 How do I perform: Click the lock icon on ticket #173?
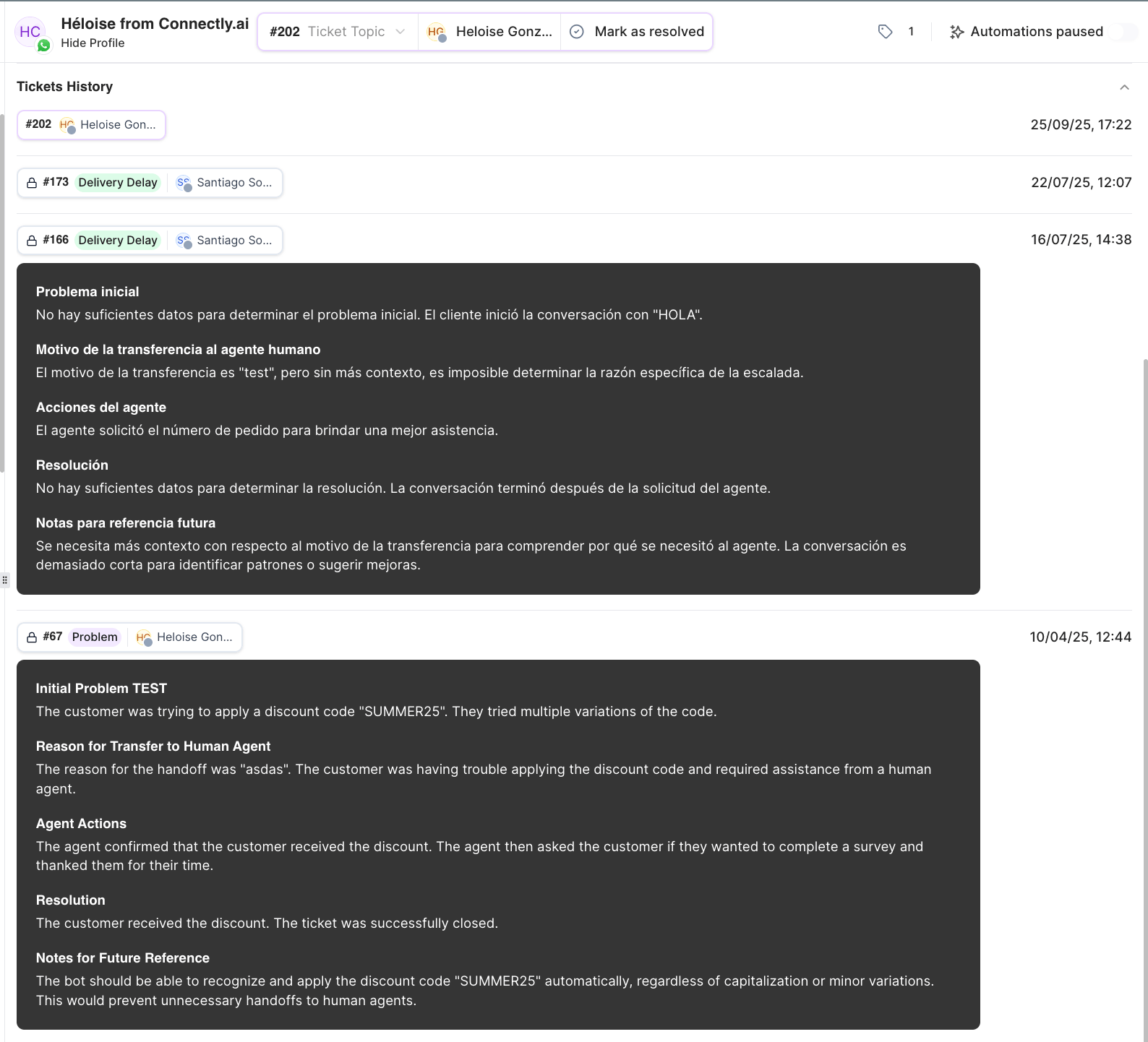32,183
